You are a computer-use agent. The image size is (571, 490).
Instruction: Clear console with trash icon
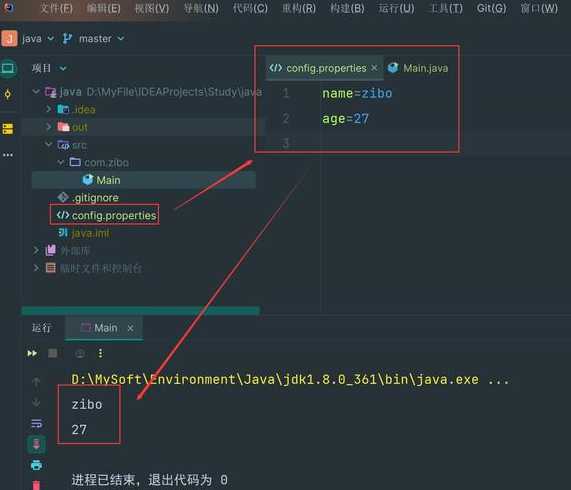point(36,485)
